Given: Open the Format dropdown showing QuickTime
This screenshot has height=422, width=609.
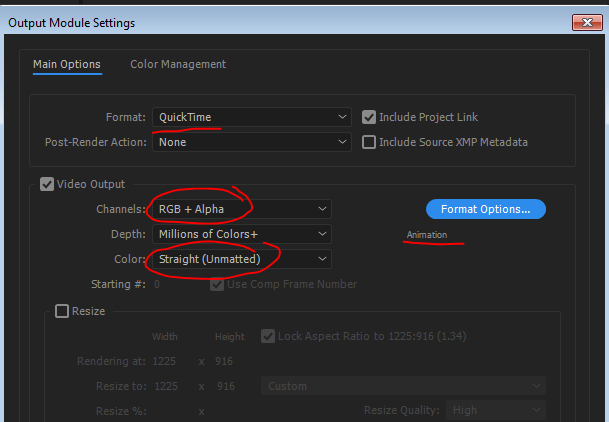Looking at the screenshot, I should pyautogui.click(x=252, y=117).
